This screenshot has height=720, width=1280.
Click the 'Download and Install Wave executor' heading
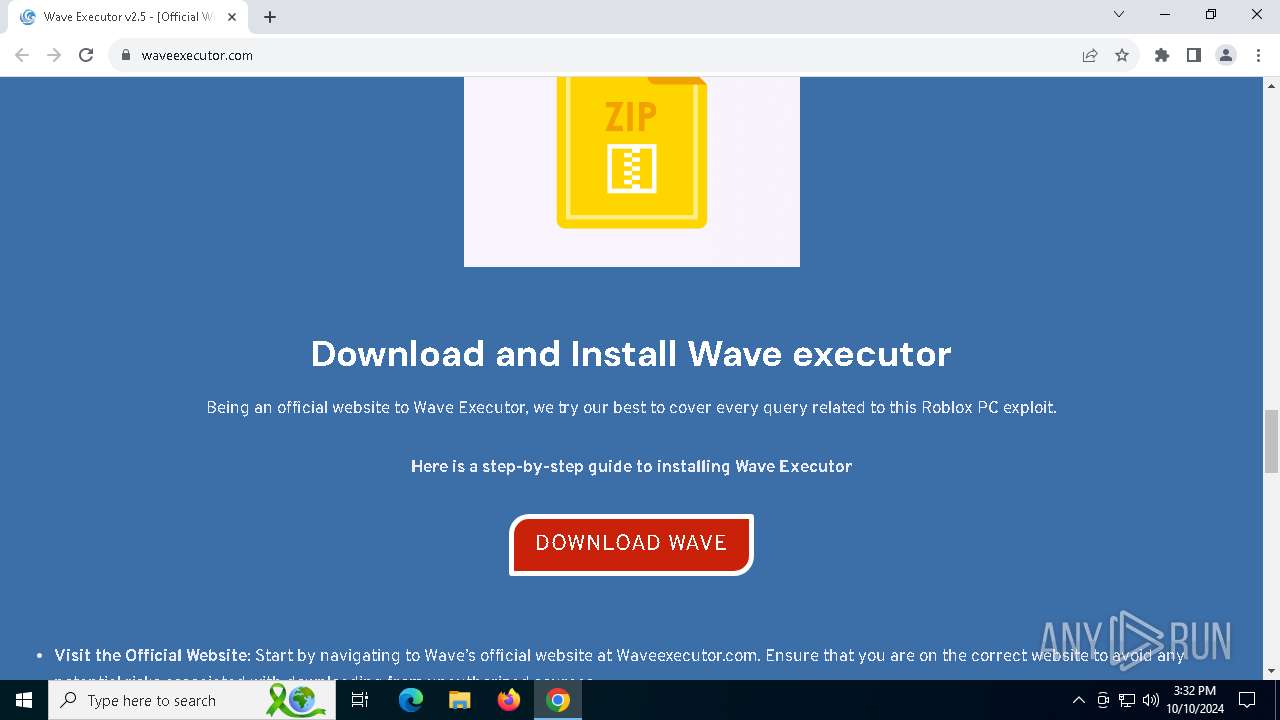point(631,353)
